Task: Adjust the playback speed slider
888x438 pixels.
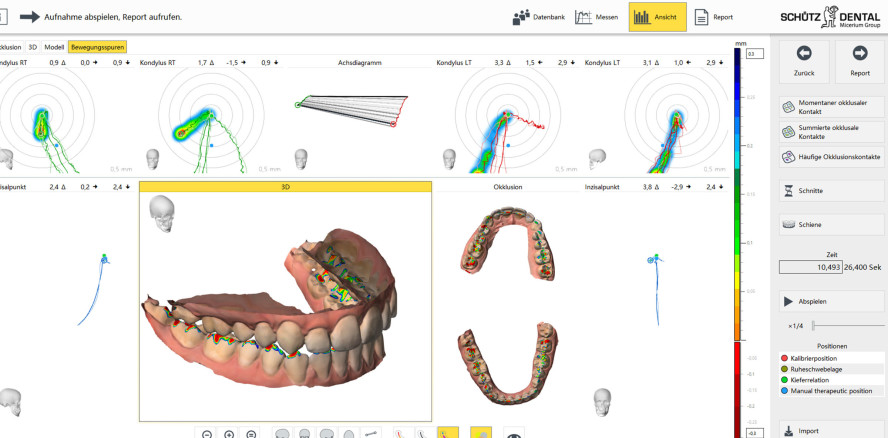Action: click(x=848, y=325)
